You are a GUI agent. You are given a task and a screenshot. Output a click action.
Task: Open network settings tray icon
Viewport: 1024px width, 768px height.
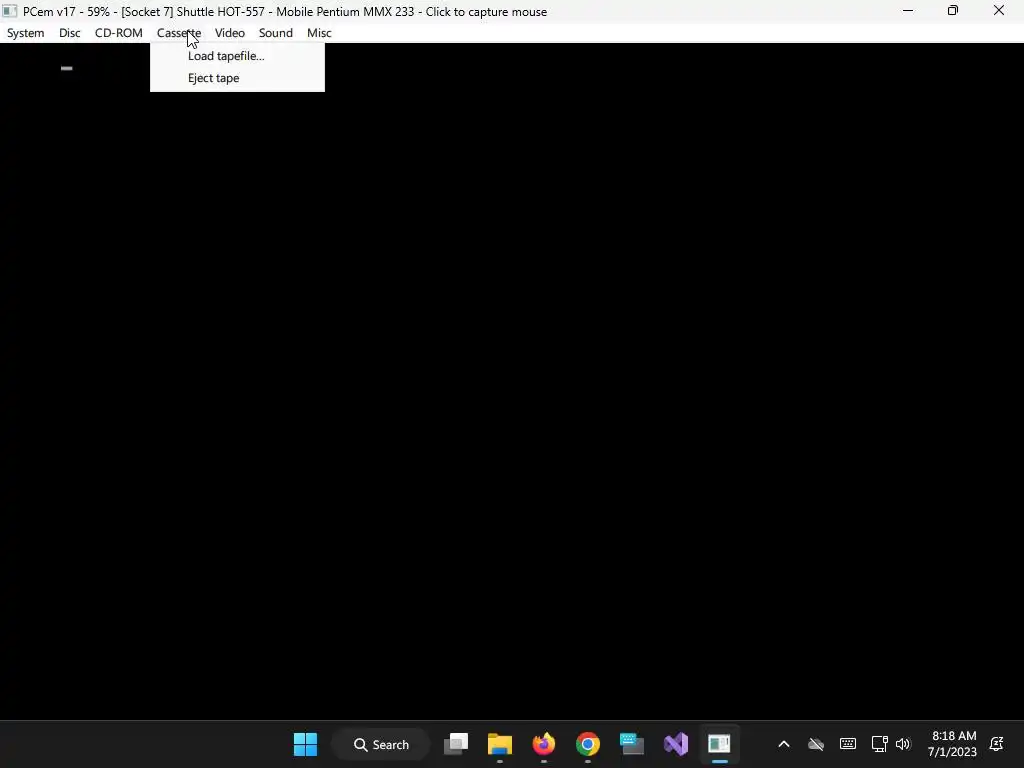pos(880,744)
